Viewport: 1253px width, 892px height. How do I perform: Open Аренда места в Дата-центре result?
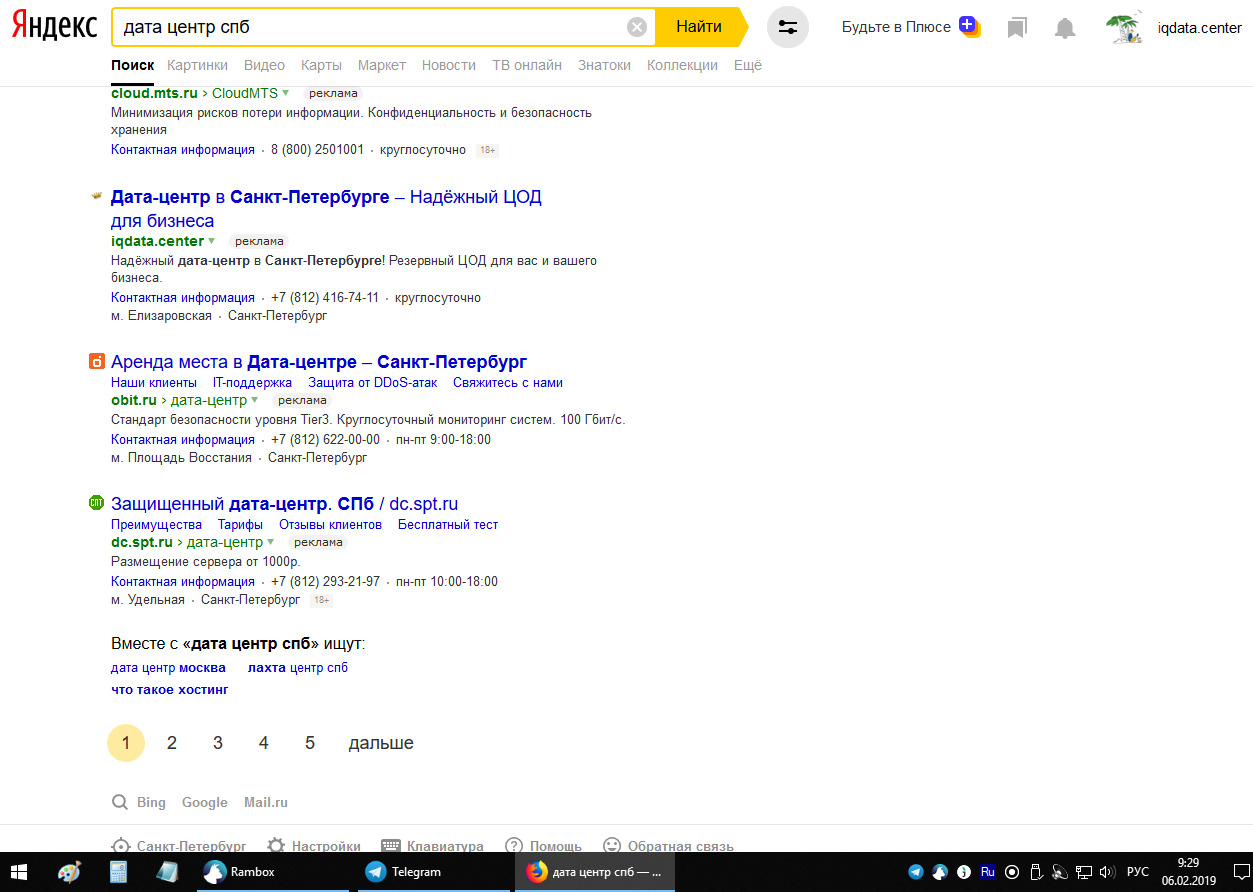click(x=319, y=361)
